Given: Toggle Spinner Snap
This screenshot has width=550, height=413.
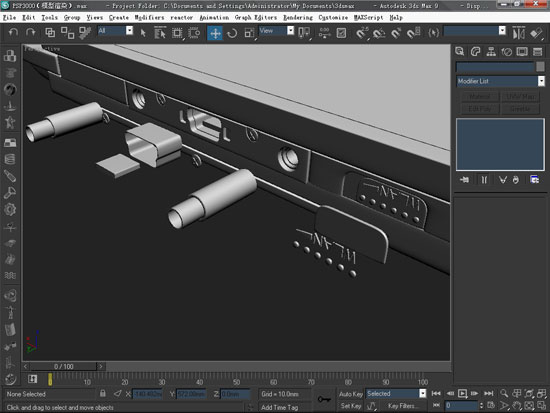Looking at the screenshot, I should point(413,33).
